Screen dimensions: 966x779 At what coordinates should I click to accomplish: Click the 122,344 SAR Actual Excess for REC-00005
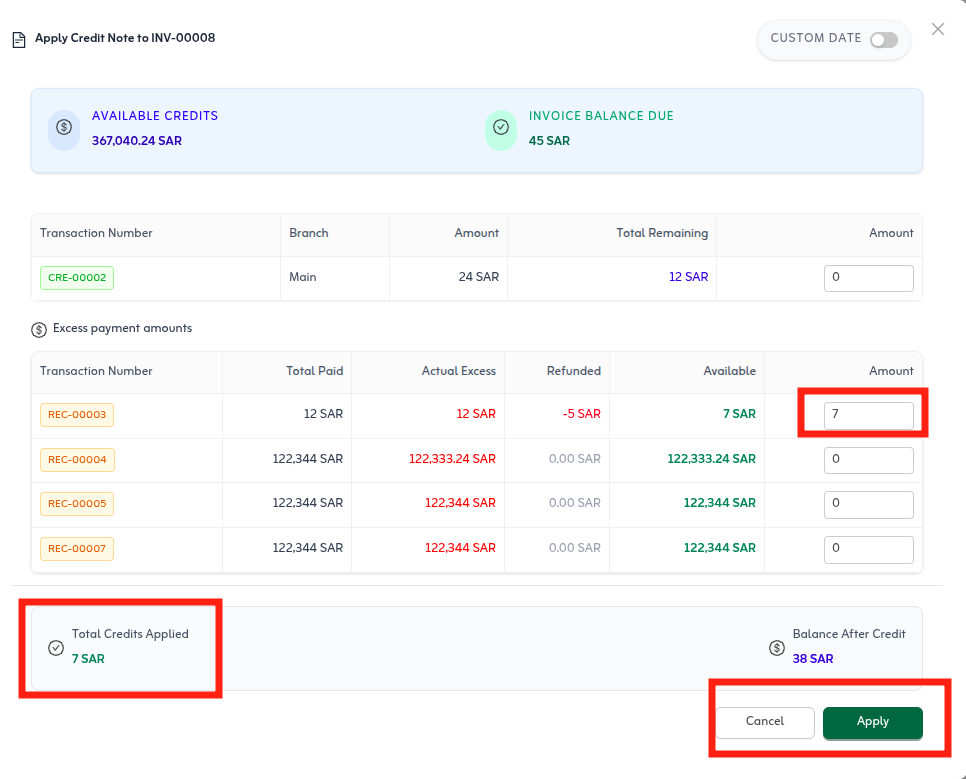pyautogui.click(x=460, y=503)
